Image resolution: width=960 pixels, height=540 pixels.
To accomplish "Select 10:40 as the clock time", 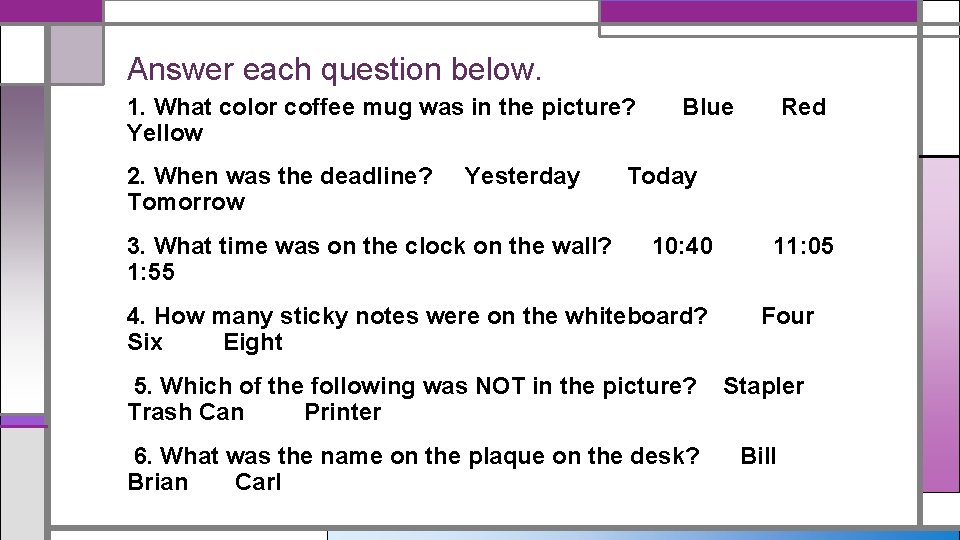I will (682, 246).
